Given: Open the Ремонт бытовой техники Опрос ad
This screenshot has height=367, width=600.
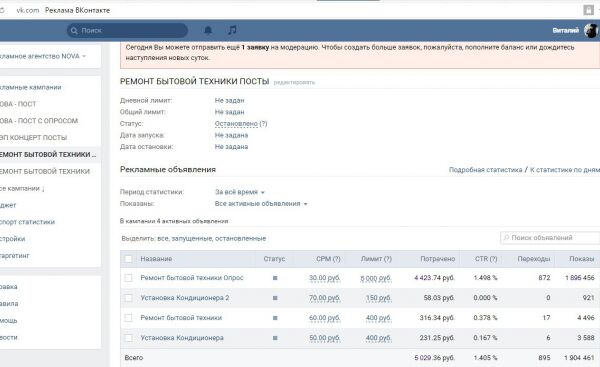Looking at the screenshot, I should point(192,278).
